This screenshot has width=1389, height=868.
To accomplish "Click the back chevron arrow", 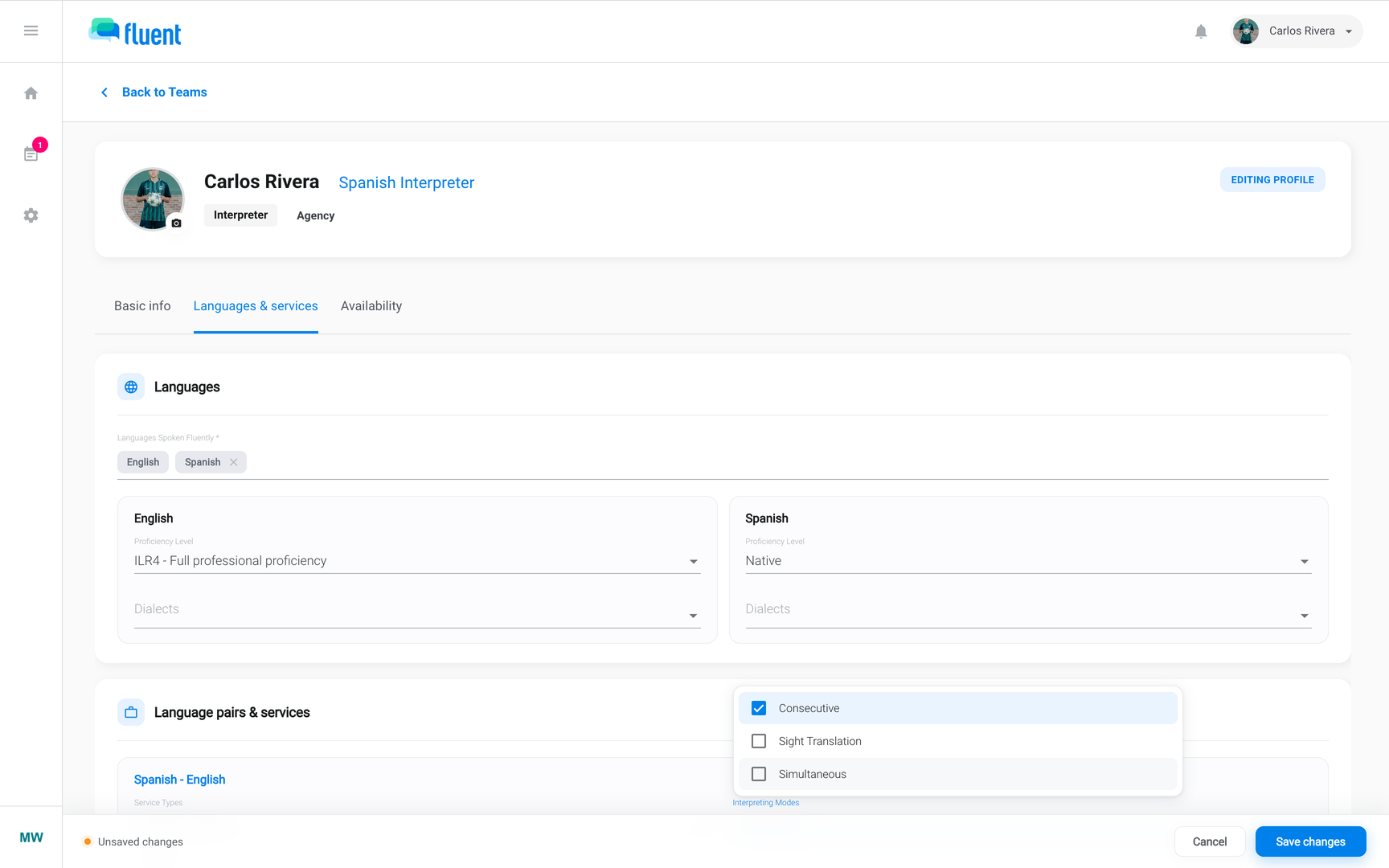I will pos(104,92).
